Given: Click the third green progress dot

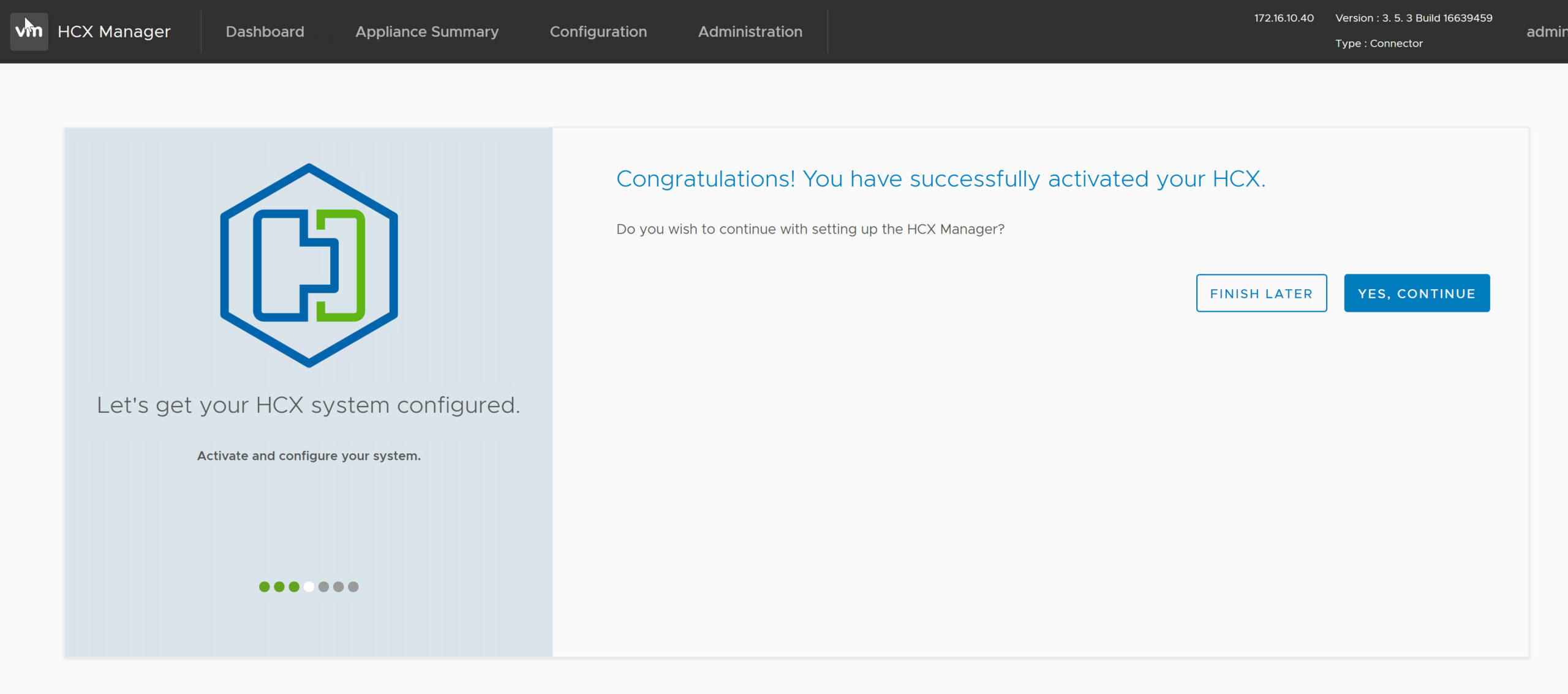Looking at the screenshot, I should 294,587.
